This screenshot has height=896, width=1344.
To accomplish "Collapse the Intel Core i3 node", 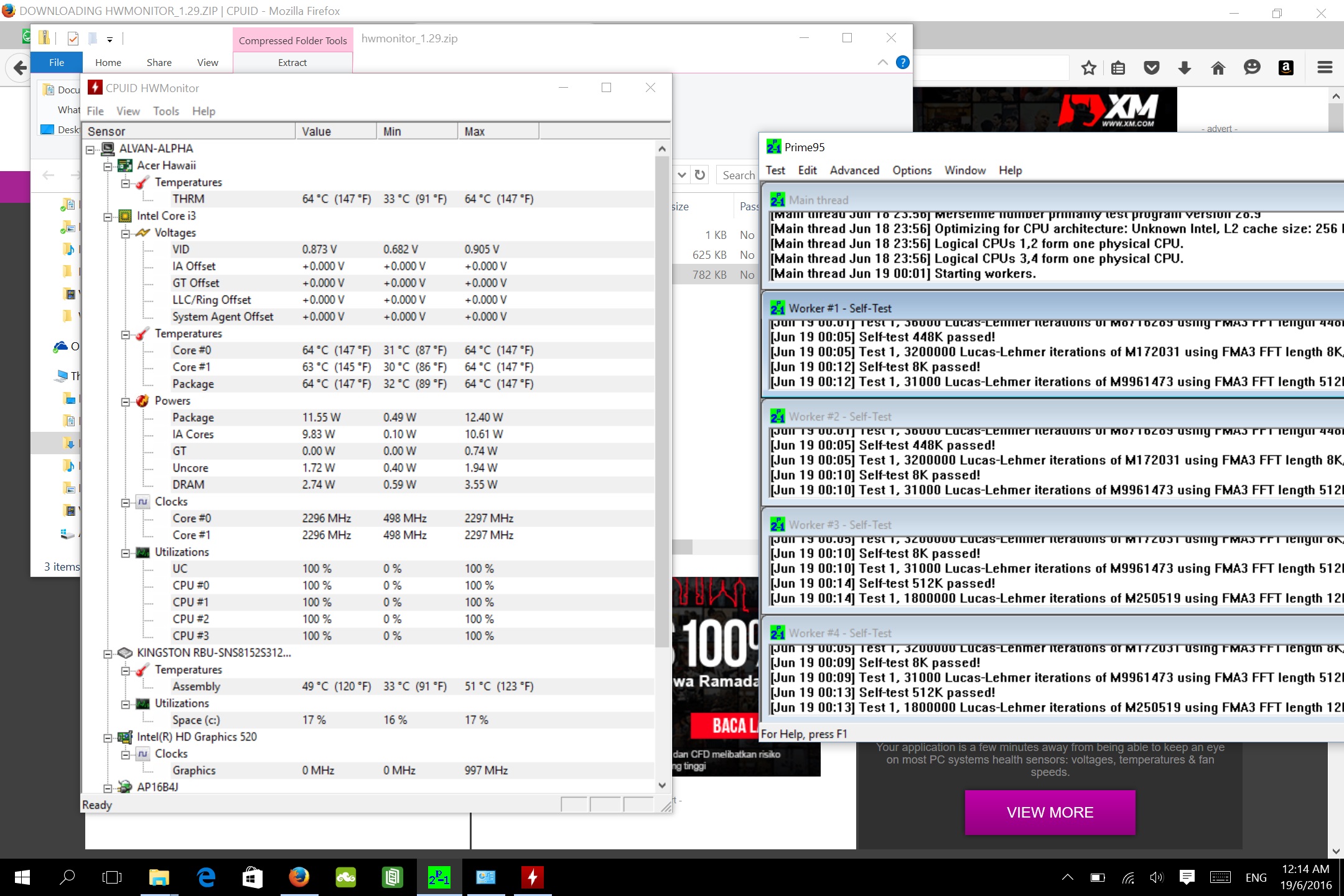I will click(108, 217).
